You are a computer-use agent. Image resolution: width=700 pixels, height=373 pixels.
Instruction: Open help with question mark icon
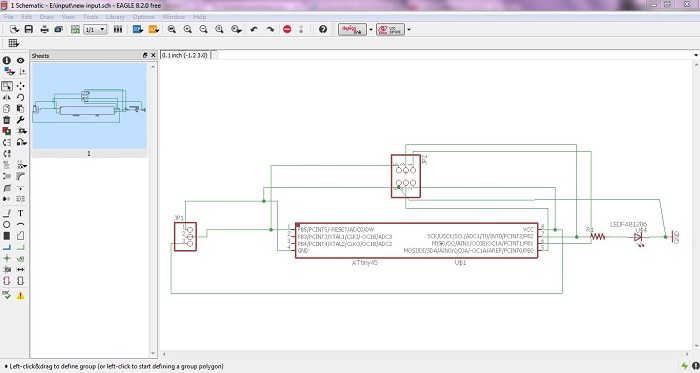point(323,29)
